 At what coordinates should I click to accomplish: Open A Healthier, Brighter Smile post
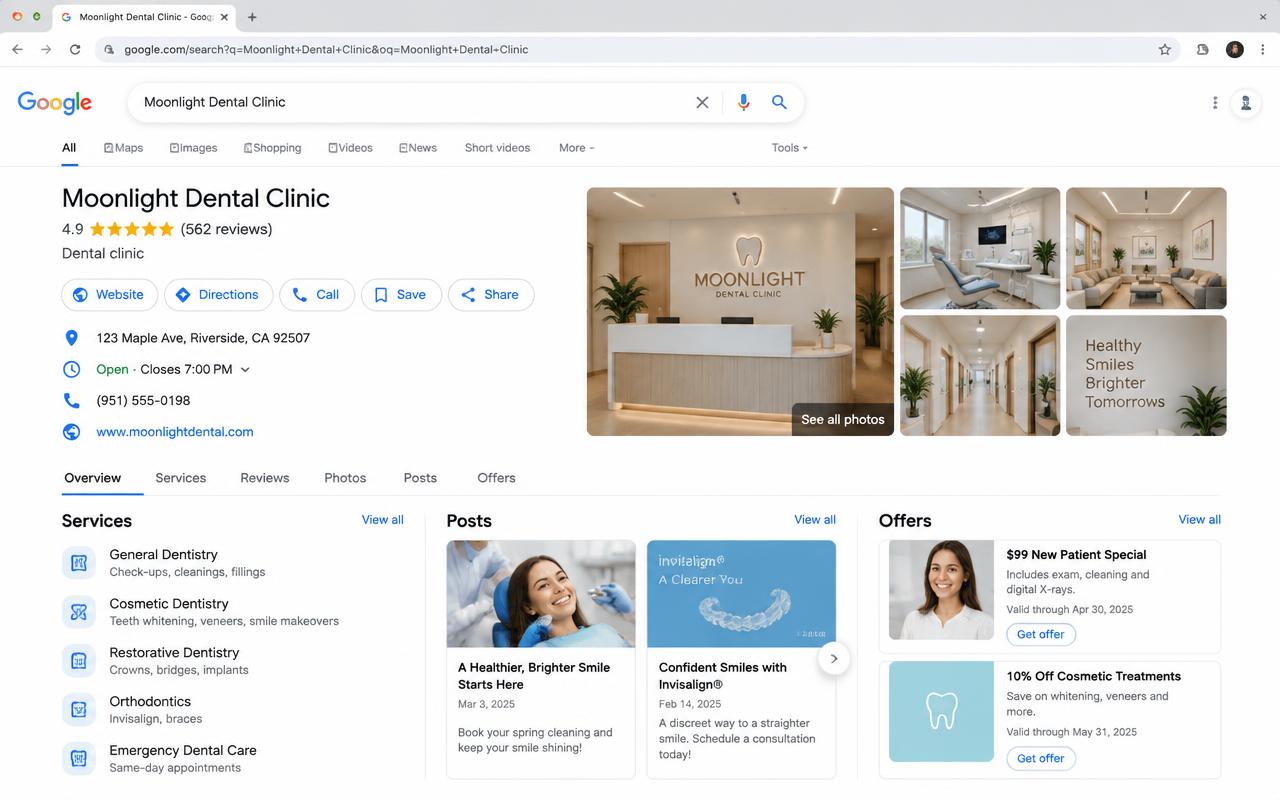tap(541, 659)
